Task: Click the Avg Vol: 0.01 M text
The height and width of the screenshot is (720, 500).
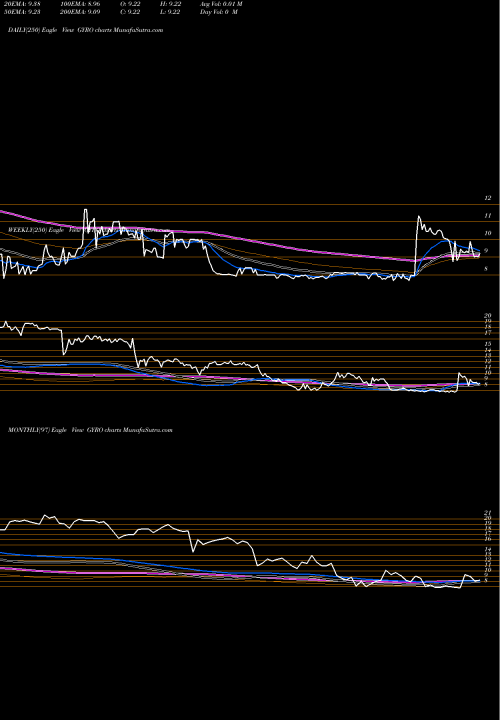Action: point(221,4)
